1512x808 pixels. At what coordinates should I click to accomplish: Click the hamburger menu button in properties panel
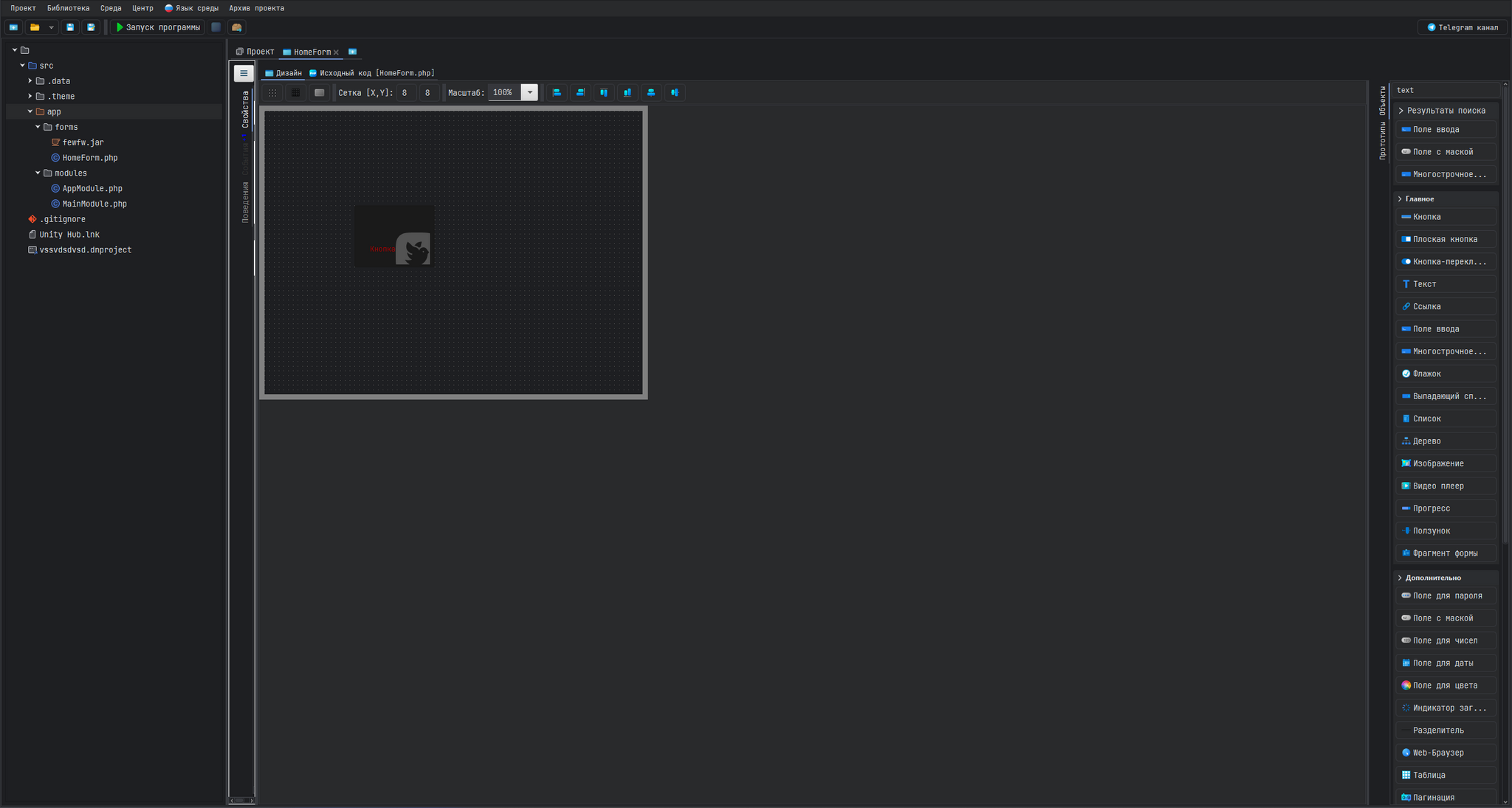click(x=244, y=73)
